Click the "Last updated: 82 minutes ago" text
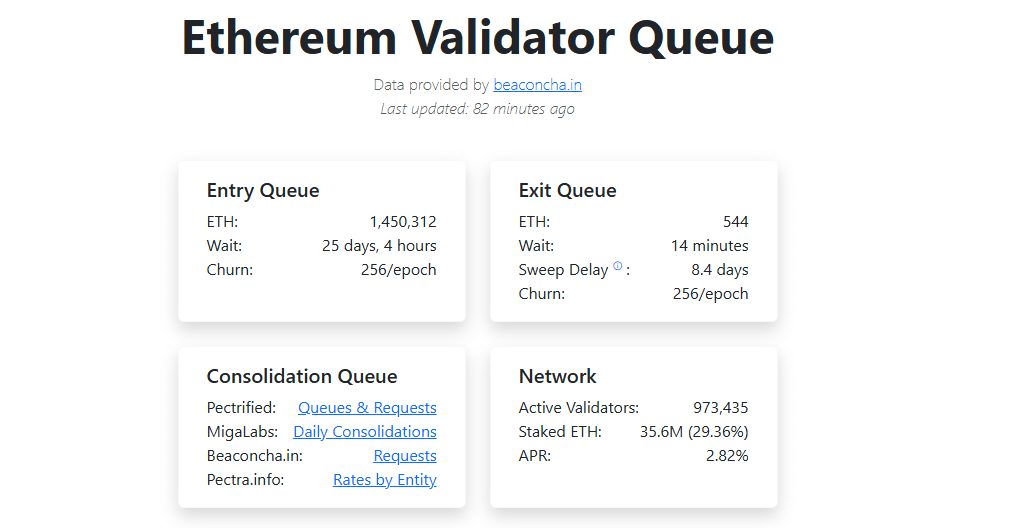Screen dimensions: 1023x528 pos(478,109)
